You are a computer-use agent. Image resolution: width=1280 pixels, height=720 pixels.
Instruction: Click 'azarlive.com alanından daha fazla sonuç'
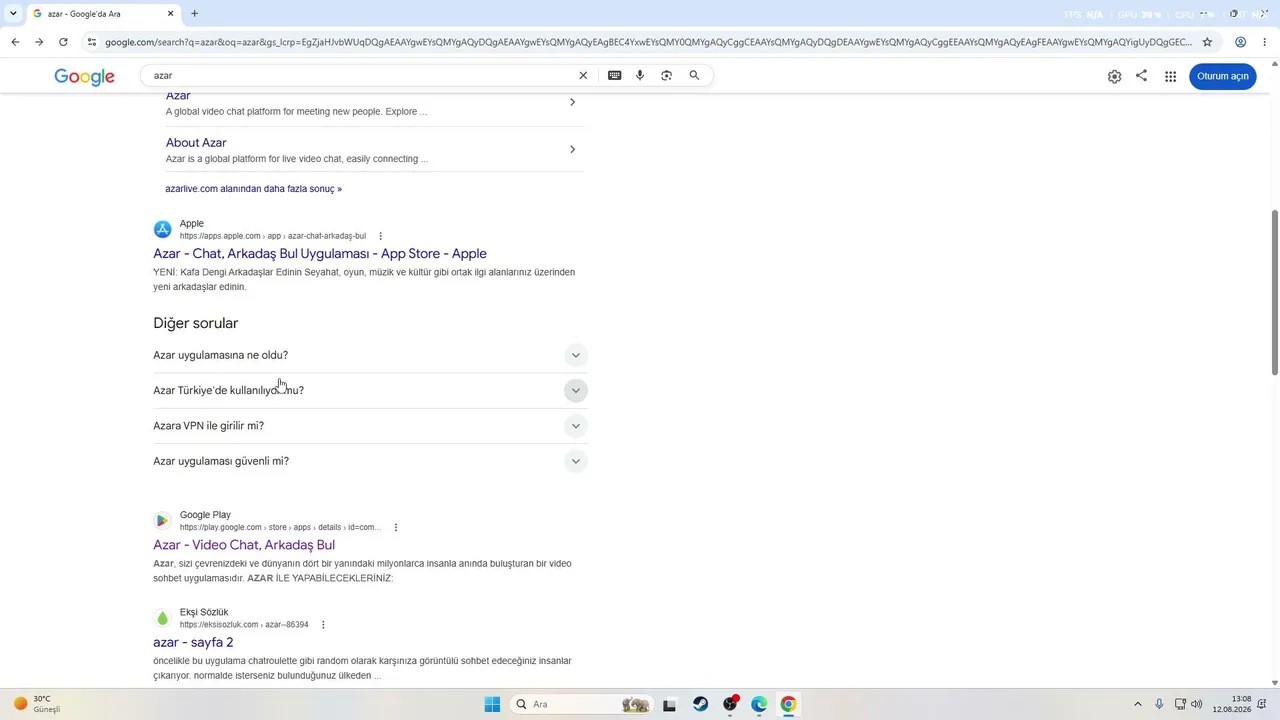pos(253,189)
